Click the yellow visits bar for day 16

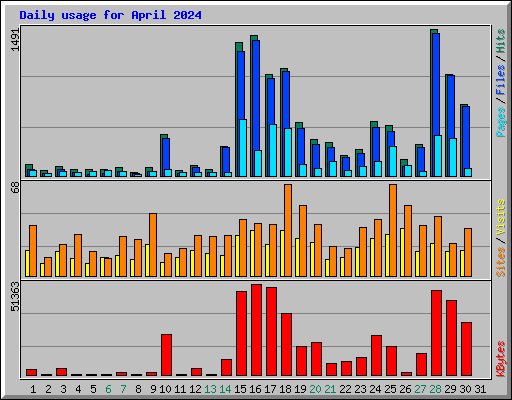point(252,253)
